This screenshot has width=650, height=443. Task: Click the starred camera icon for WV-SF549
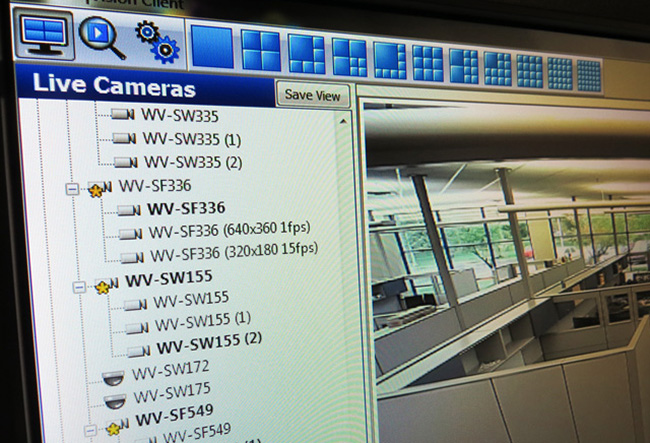click(116, 427)
